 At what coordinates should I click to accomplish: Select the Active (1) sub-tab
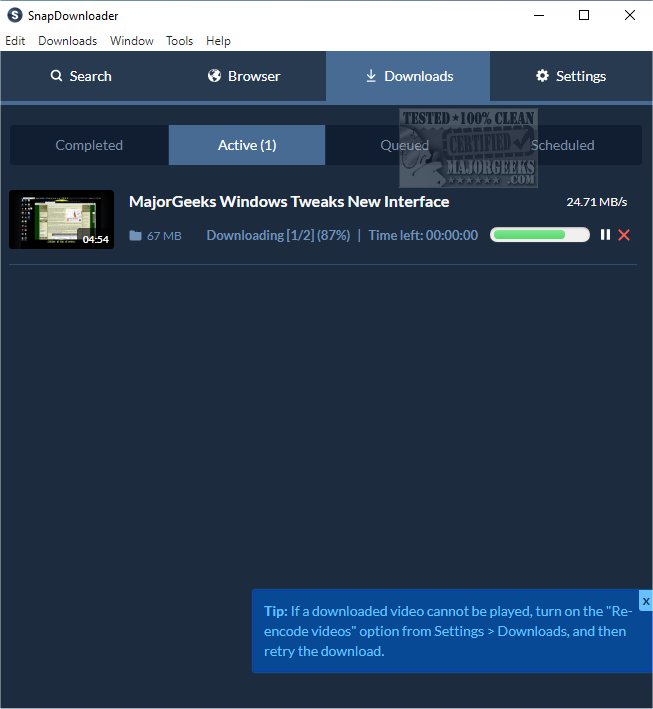pos(247,145)
